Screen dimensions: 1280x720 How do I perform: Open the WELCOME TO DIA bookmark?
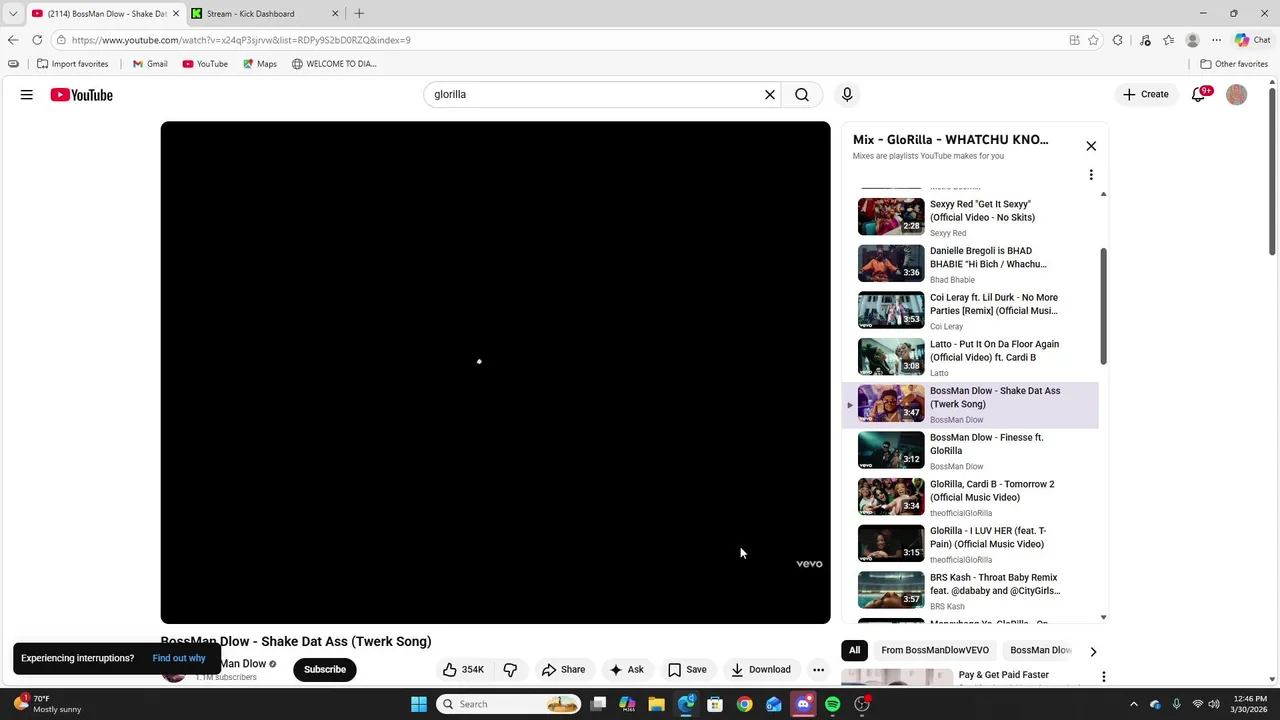pos(334,64)
